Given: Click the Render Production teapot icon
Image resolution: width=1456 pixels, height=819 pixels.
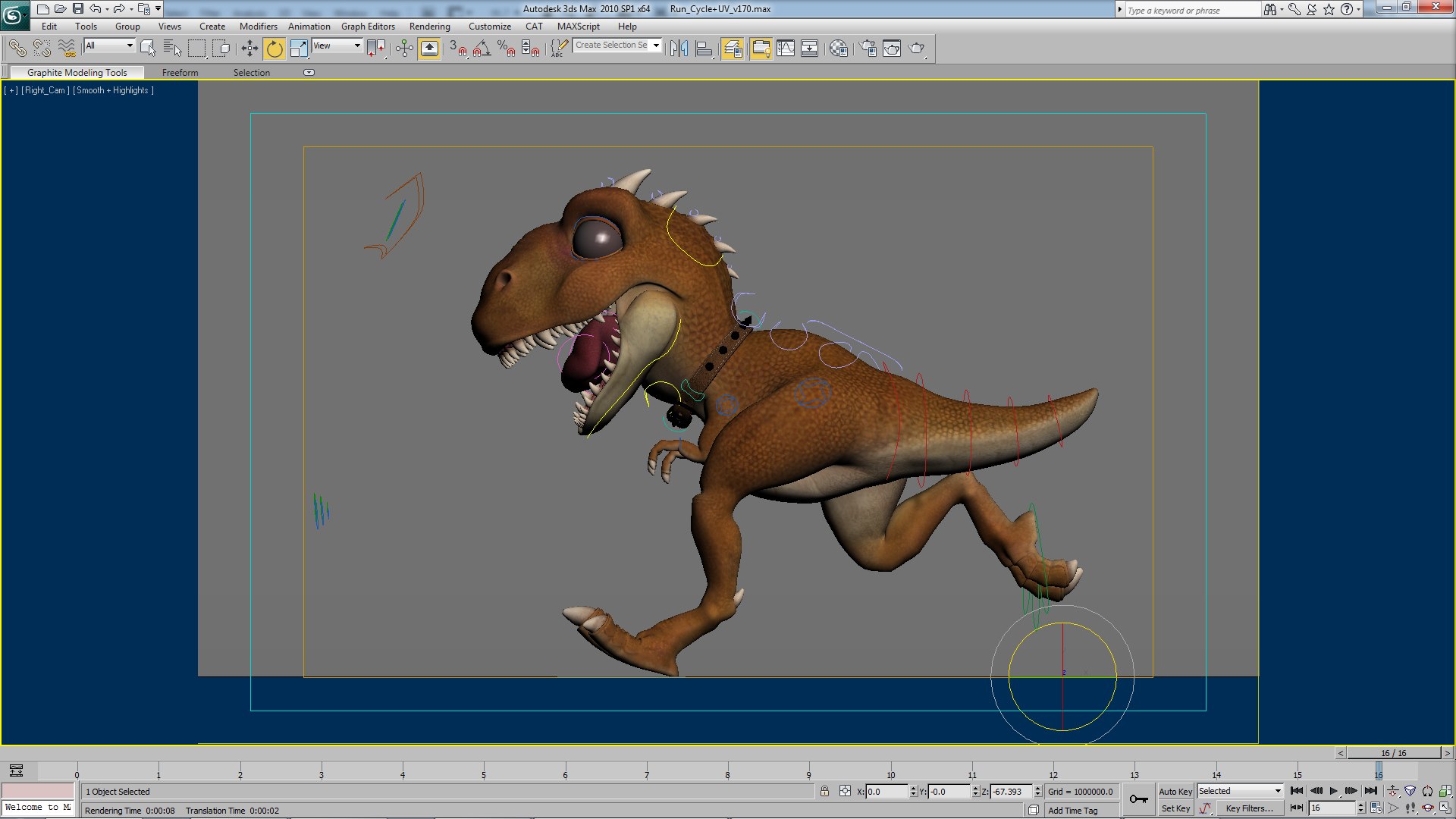Looking at the screenshot, I should pos(917,49).
